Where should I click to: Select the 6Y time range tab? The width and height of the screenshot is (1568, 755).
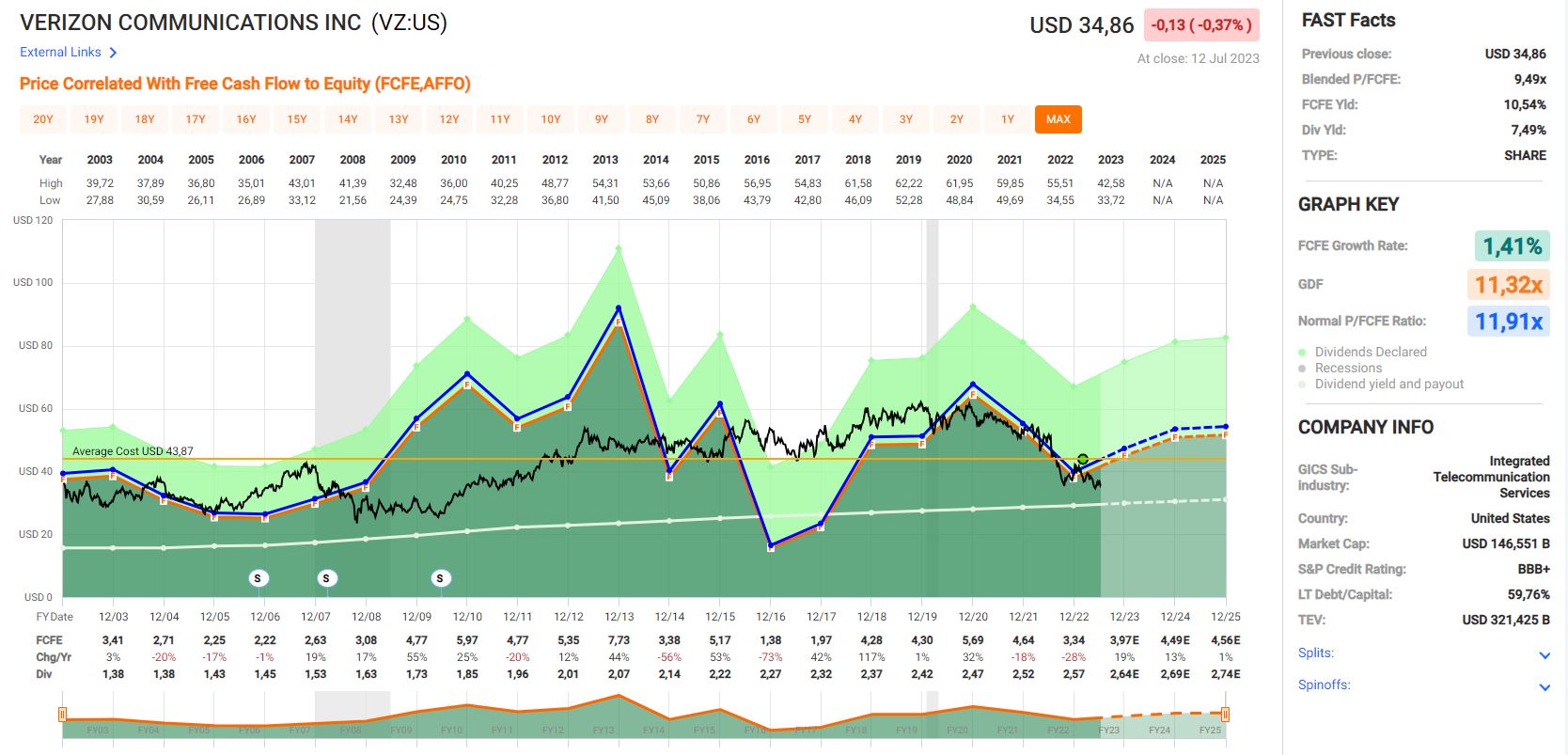click(754, 119)
